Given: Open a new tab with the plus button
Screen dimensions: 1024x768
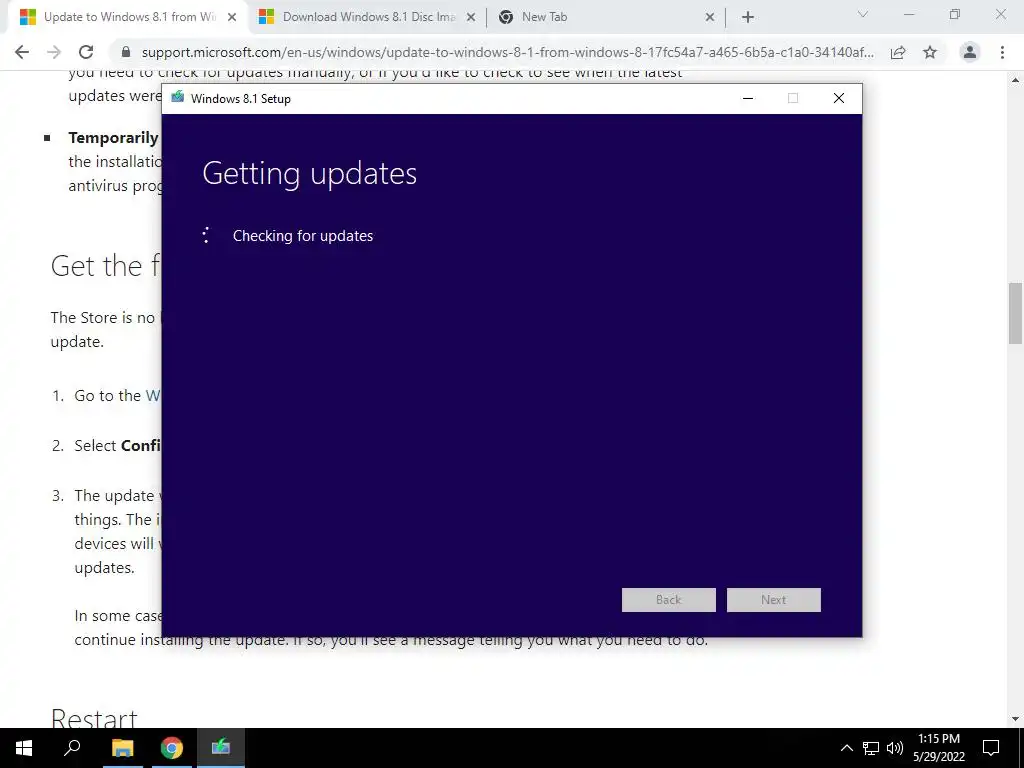Looking at the screenshot, I should coord(748,17).
